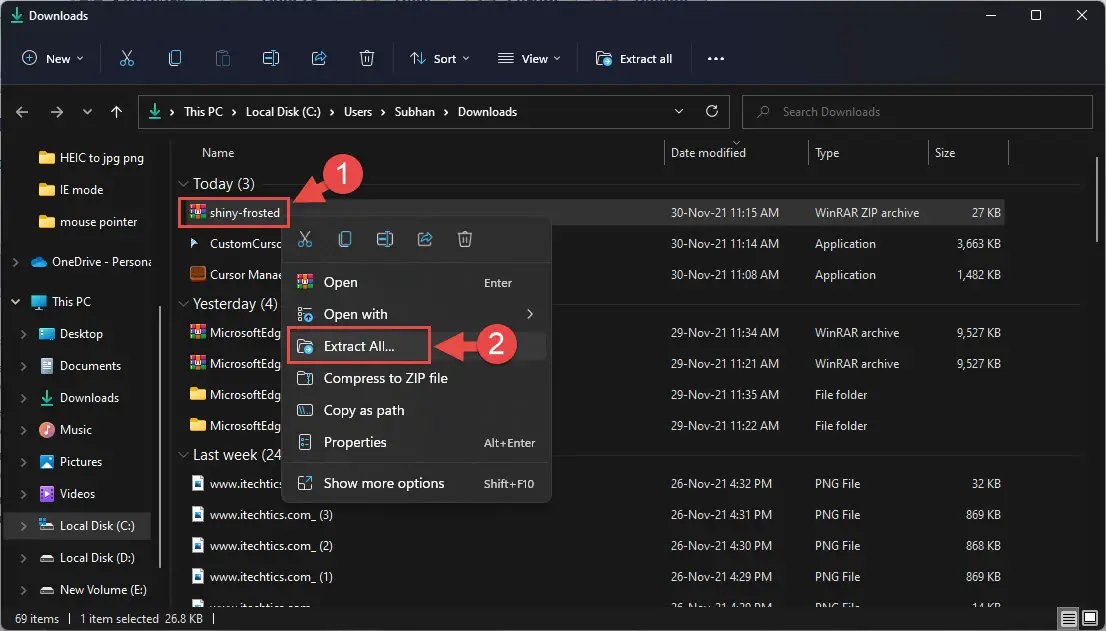1106x631 pixels.
Task: Click the Cut icon in the toolbar
Action: (x=127, y=59)
